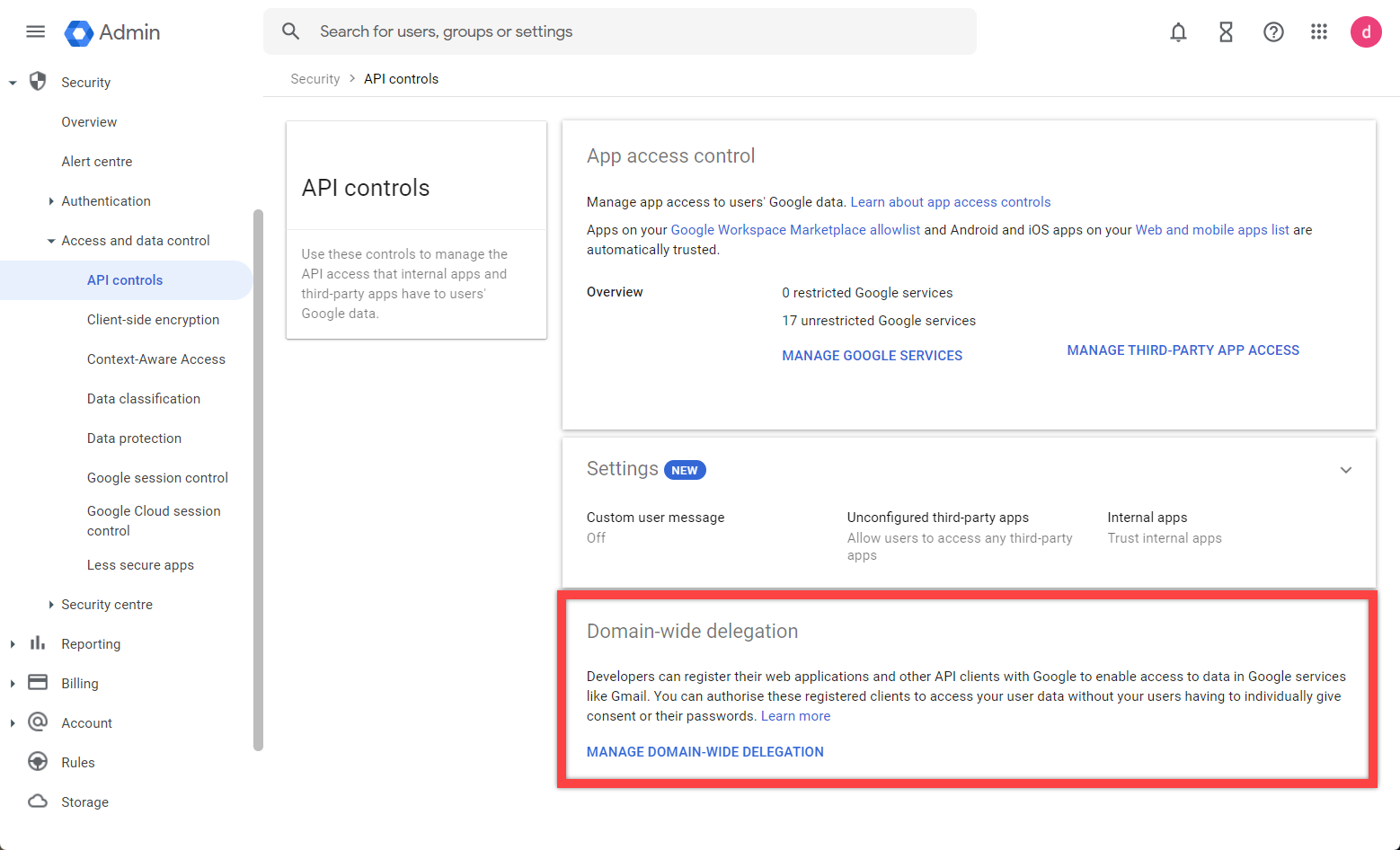Open the Google apps grid
Screen dimensions: 1400x850
(1319, 32)
